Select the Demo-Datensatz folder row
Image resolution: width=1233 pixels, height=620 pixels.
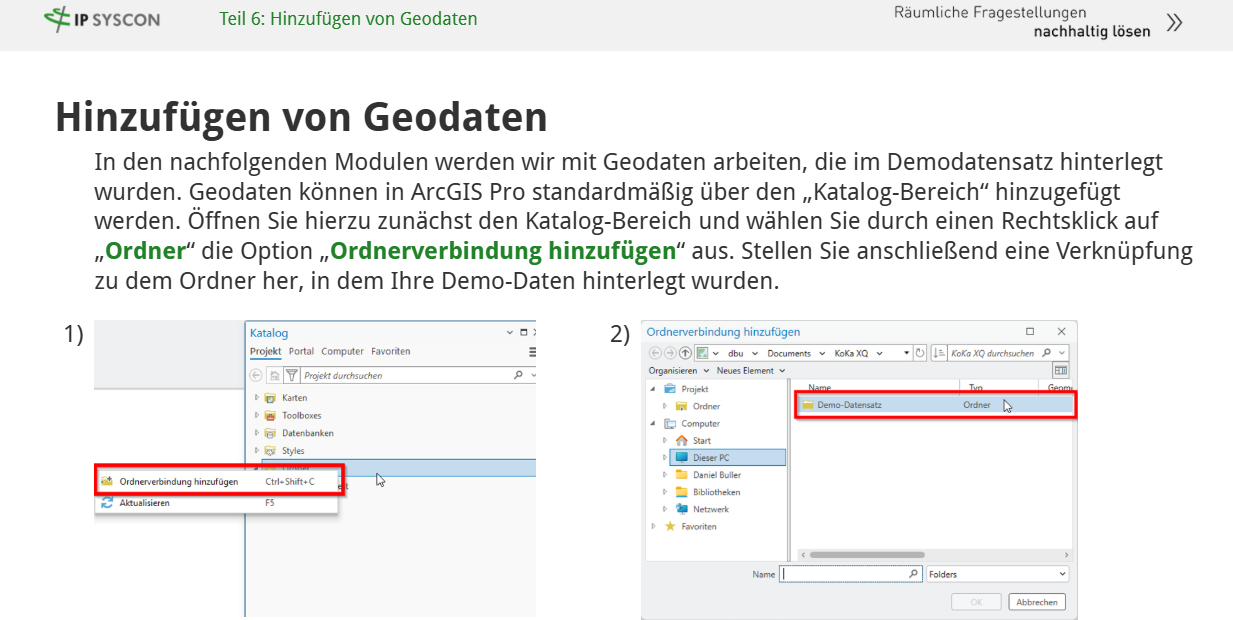click(935, 405)
